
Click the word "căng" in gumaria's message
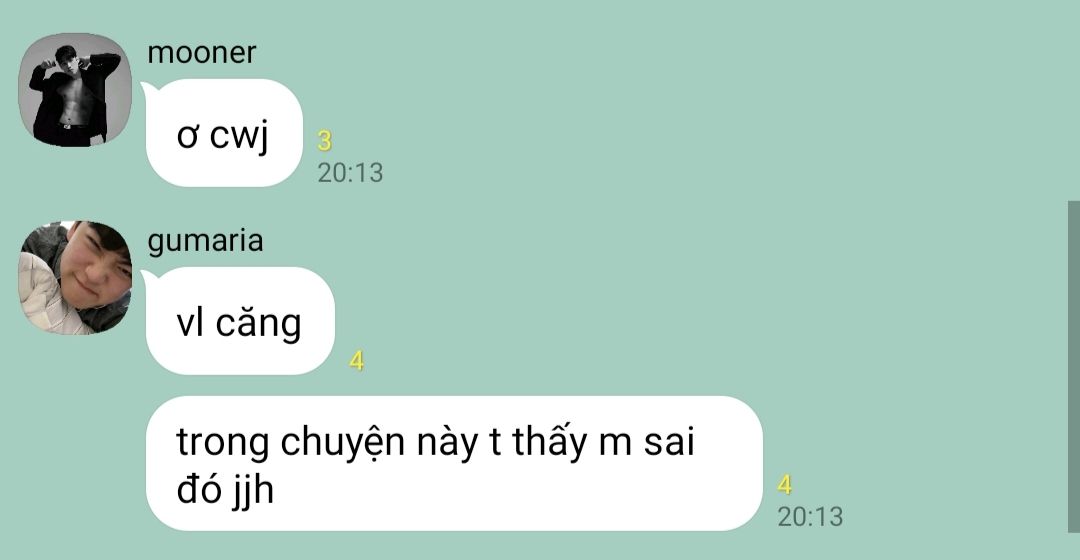click(x=258, y=324)
